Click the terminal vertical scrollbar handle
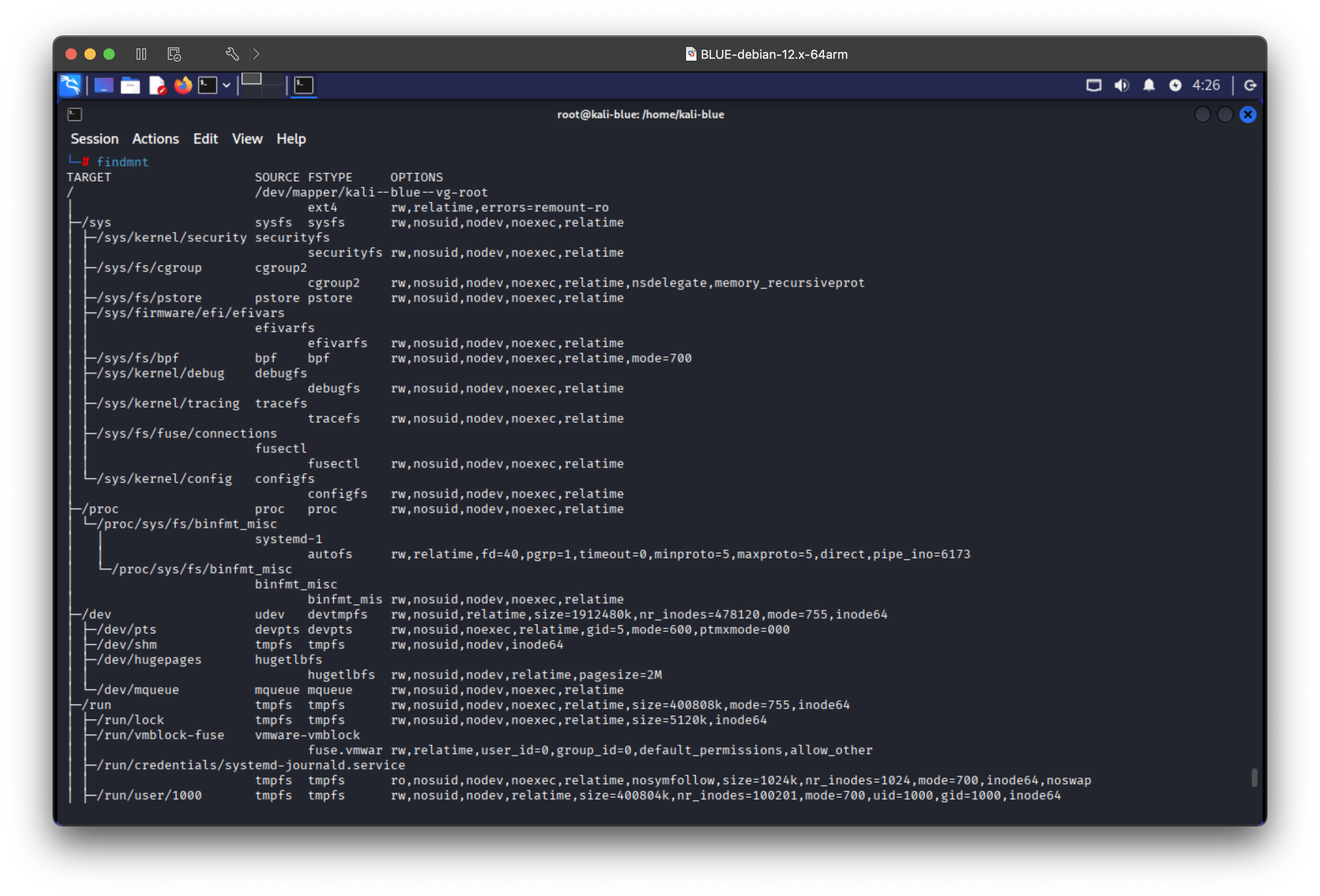 [1254, 777]
